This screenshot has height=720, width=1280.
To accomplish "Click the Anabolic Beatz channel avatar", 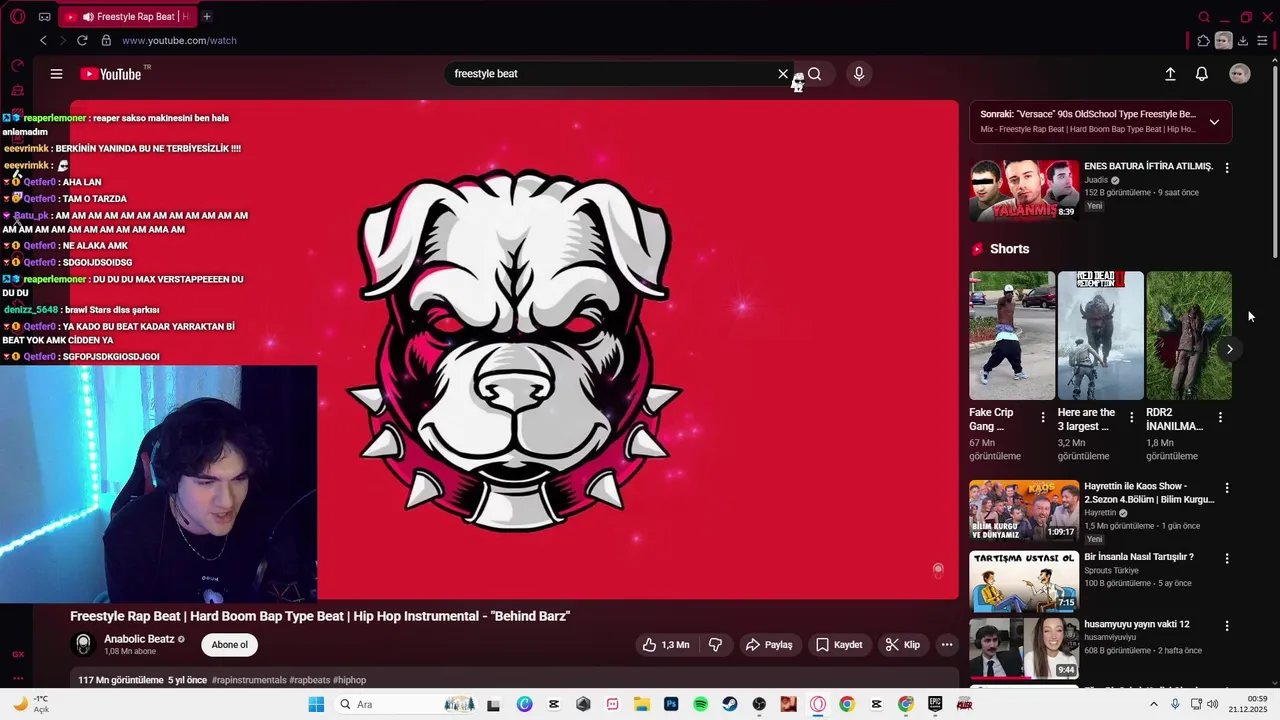I will (84, 645).
